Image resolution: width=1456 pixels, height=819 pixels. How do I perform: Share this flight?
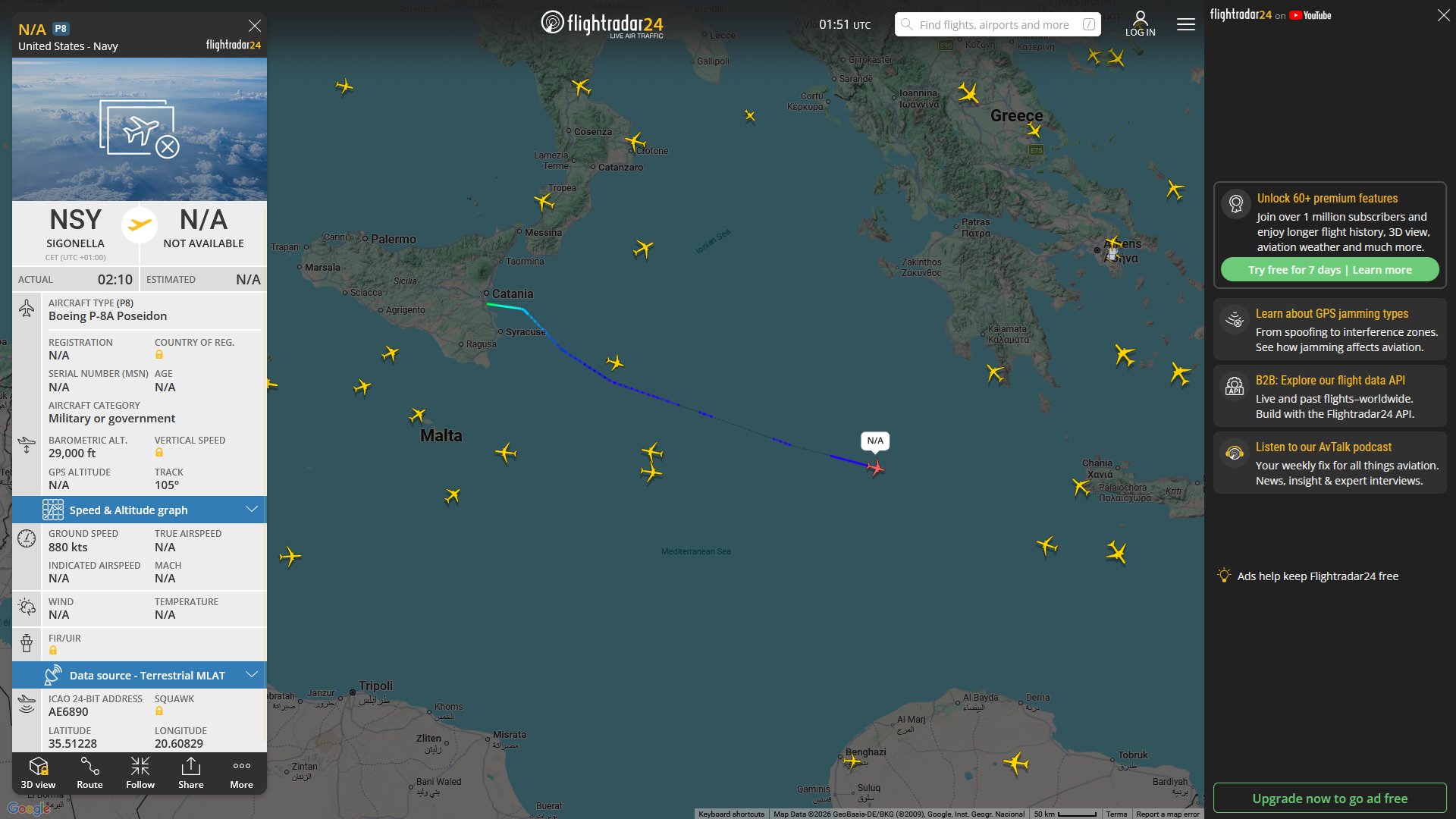pyautogui.click(x=191, y=773)
